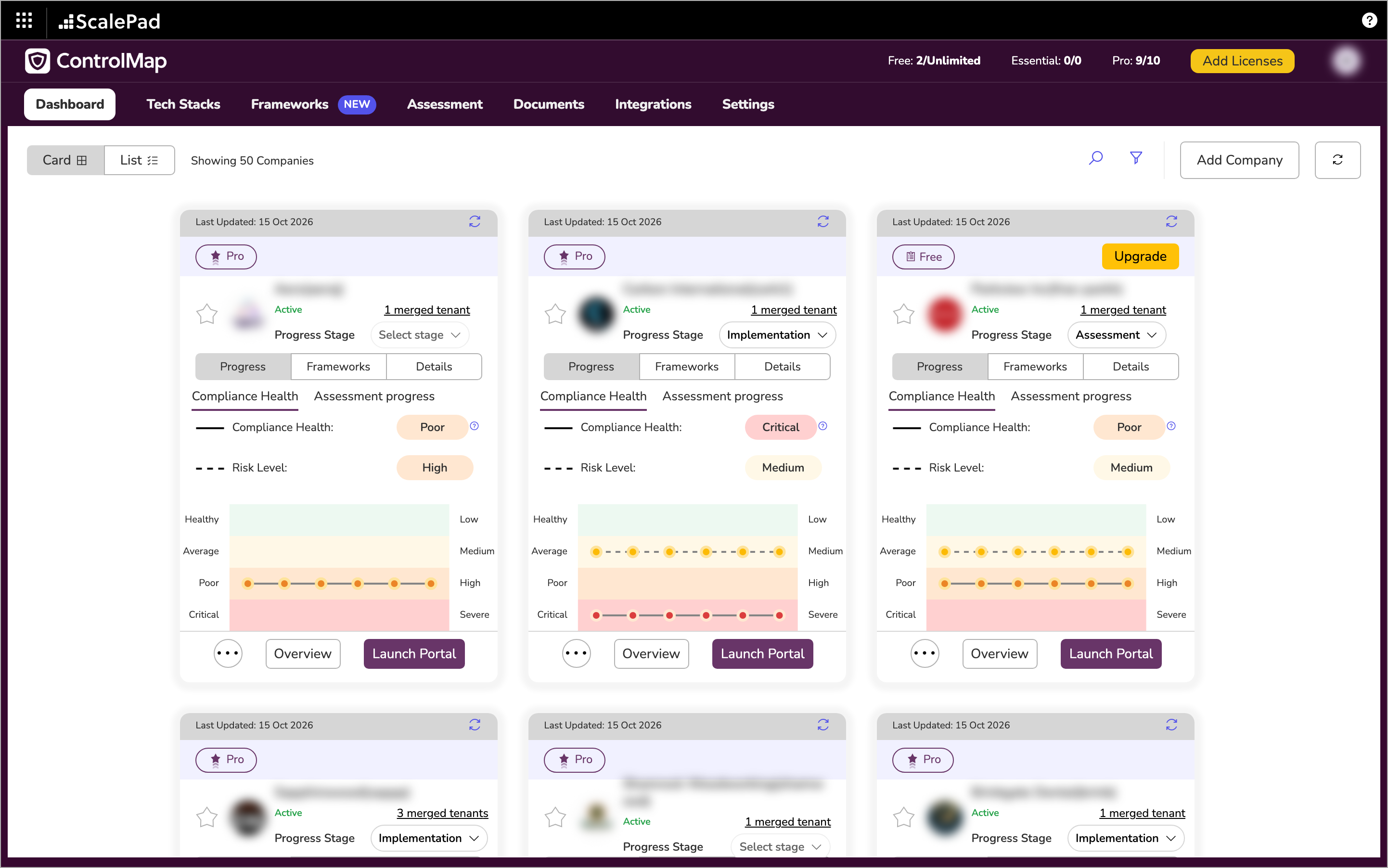Open Select stage dropdown in bottom middle card

[781, 847]
